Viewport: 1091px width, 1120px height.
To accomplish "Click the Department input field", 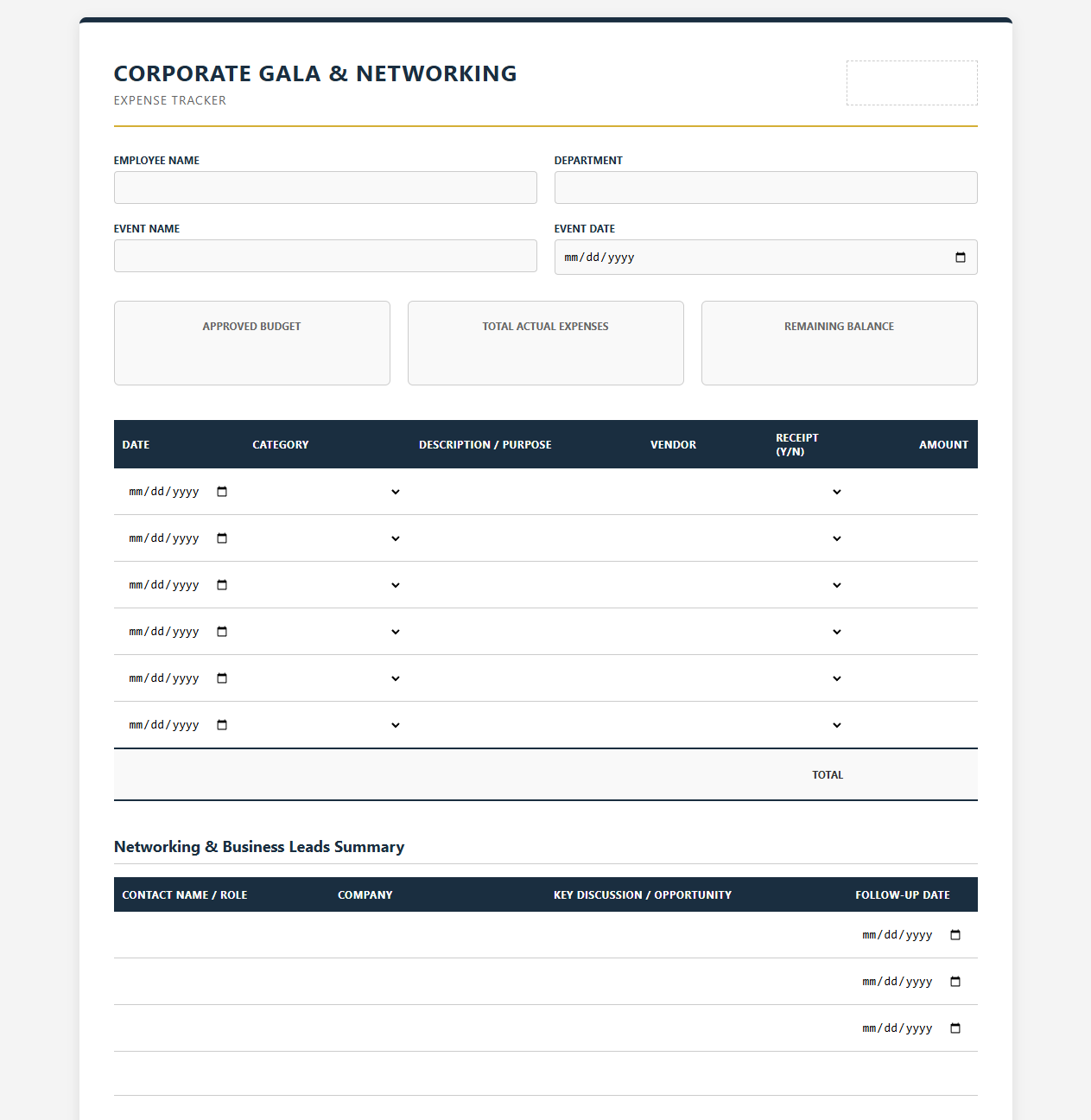I will click(766, 188).
